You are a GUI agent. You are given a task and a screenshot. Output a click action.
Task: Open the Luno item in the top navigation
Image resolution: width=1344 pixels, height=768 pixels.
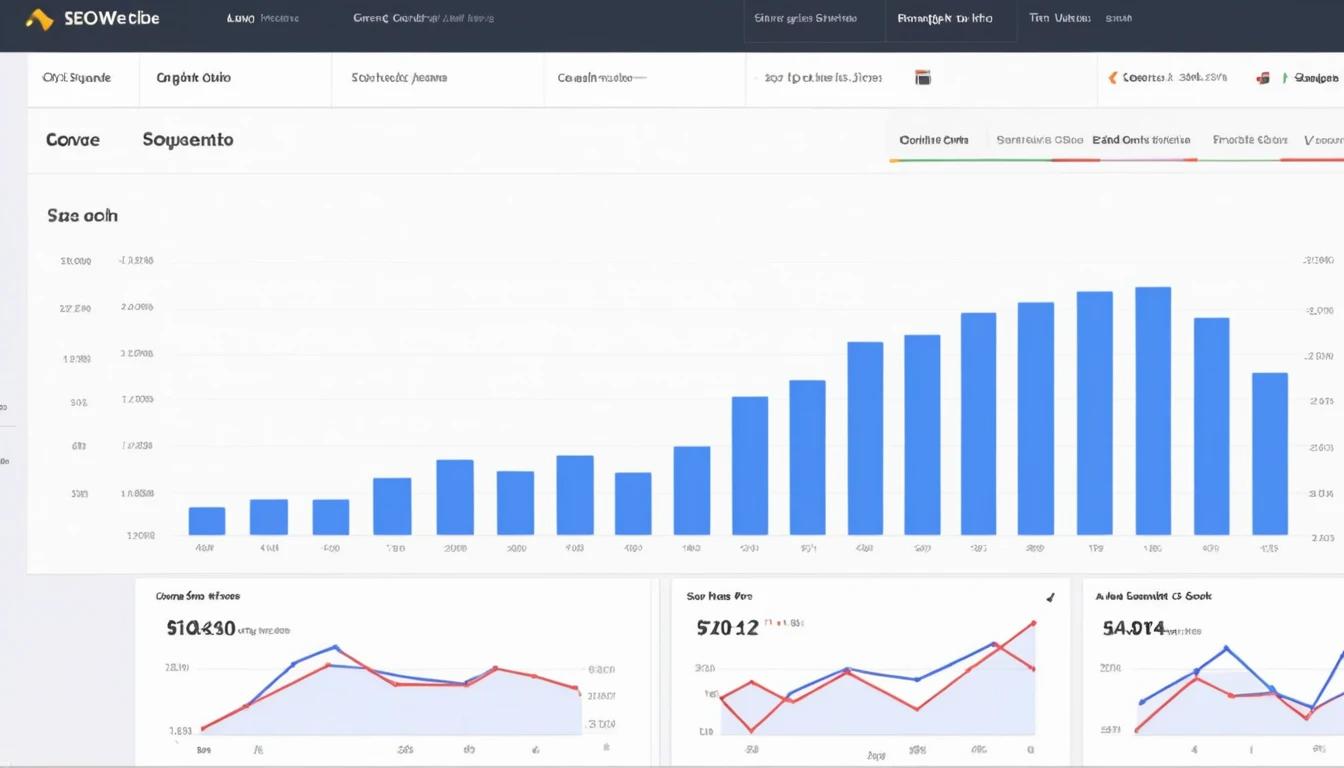pyautogui.click(x=241, y=18)
